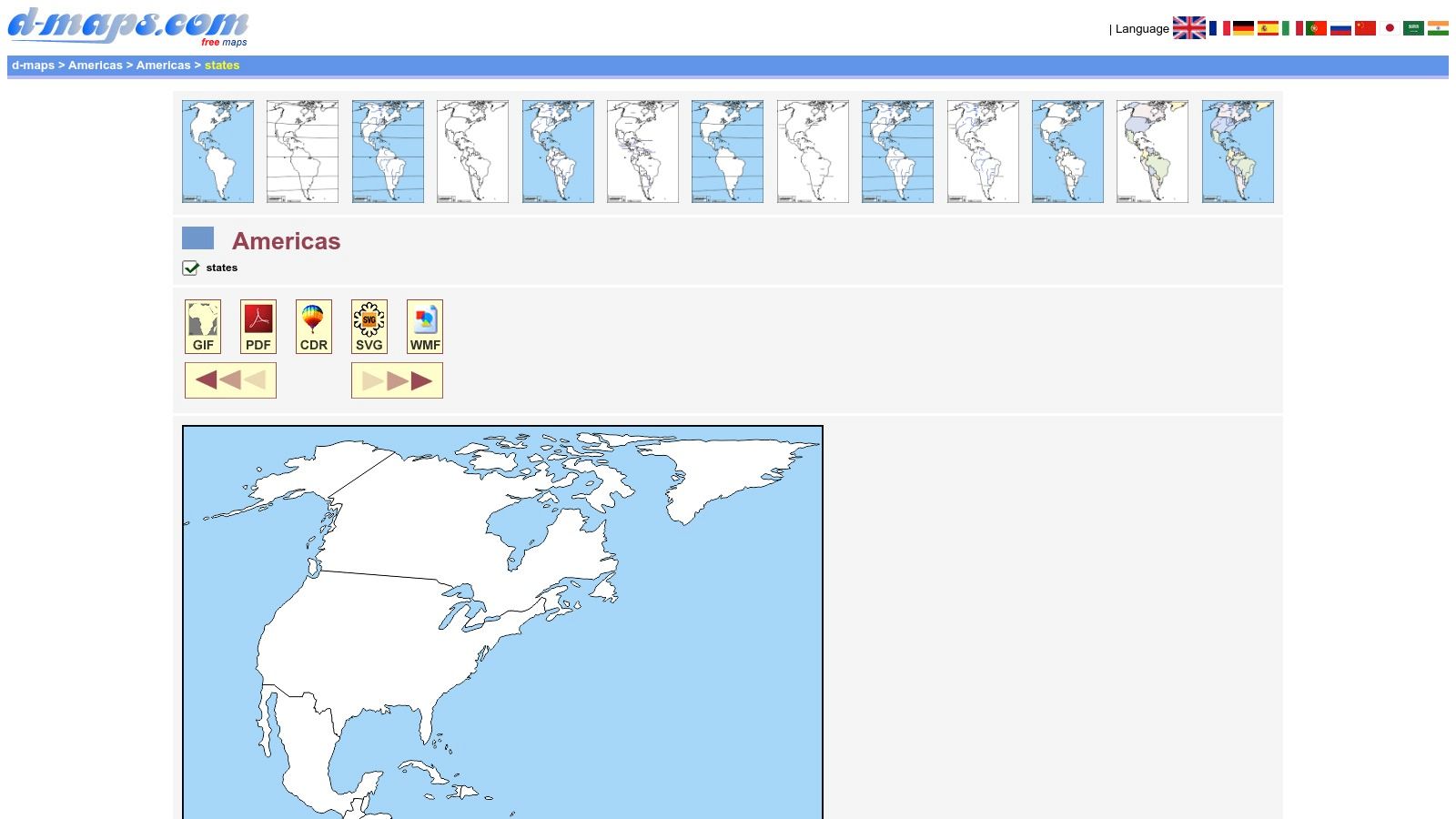Toggle the states checkbox
Image resolution: width=1456 pixels, height=819 pixels.
pos(190,268)
